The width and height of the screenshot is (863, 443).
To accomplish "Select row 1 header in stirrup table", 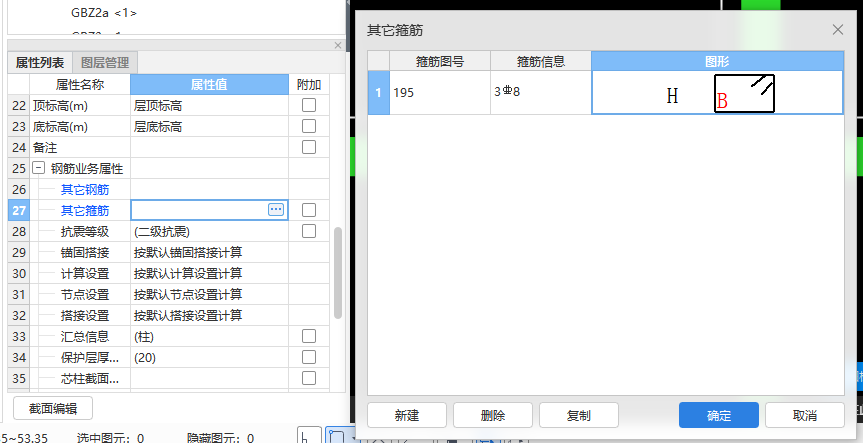I will pos(379,92).
